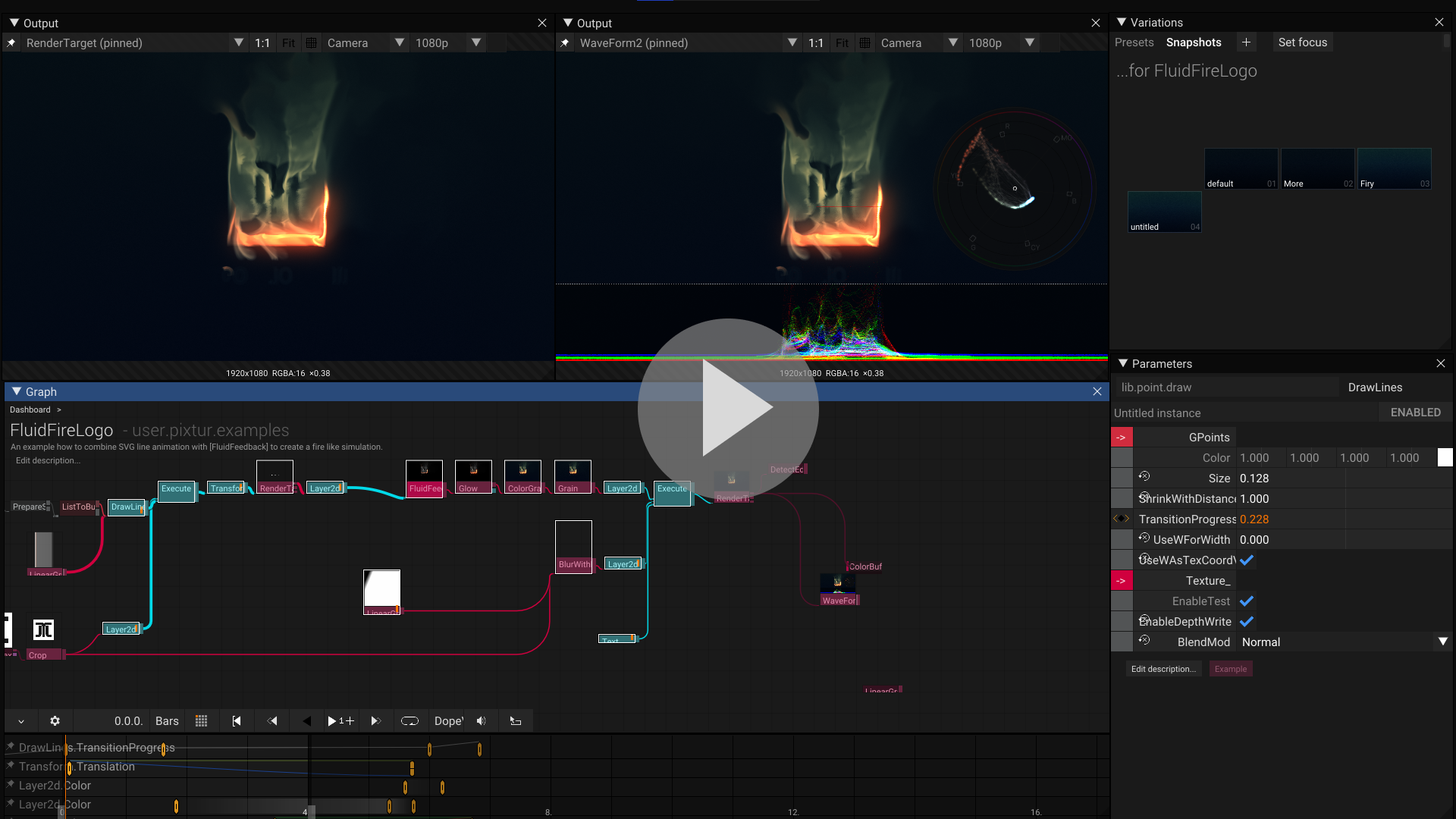Click the play backwards arrow
This screenshot has width=1456, height=819.
tap(306, 721)
